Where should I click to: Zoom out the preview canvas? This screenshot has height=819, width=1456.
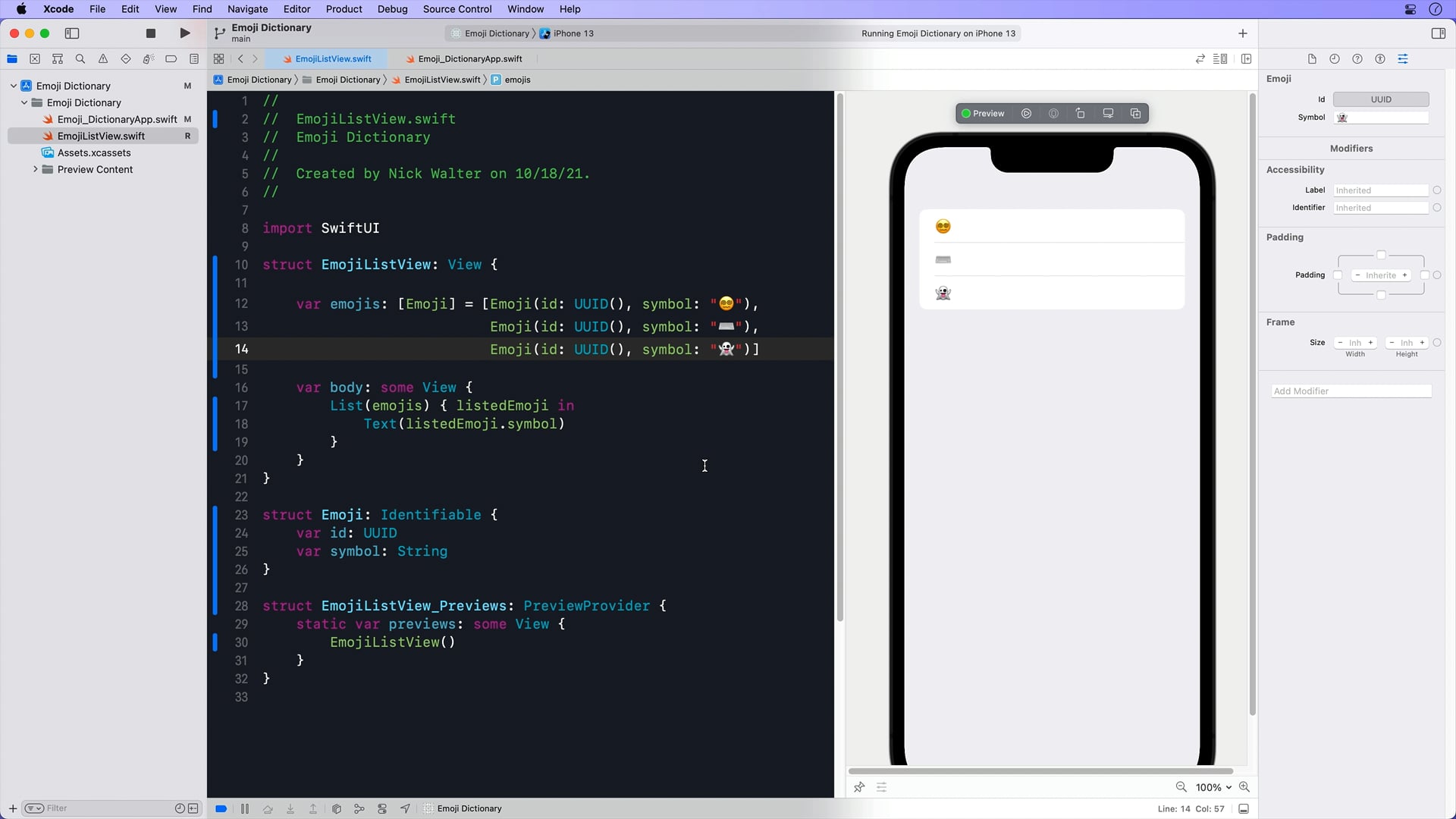[1181, 787]
